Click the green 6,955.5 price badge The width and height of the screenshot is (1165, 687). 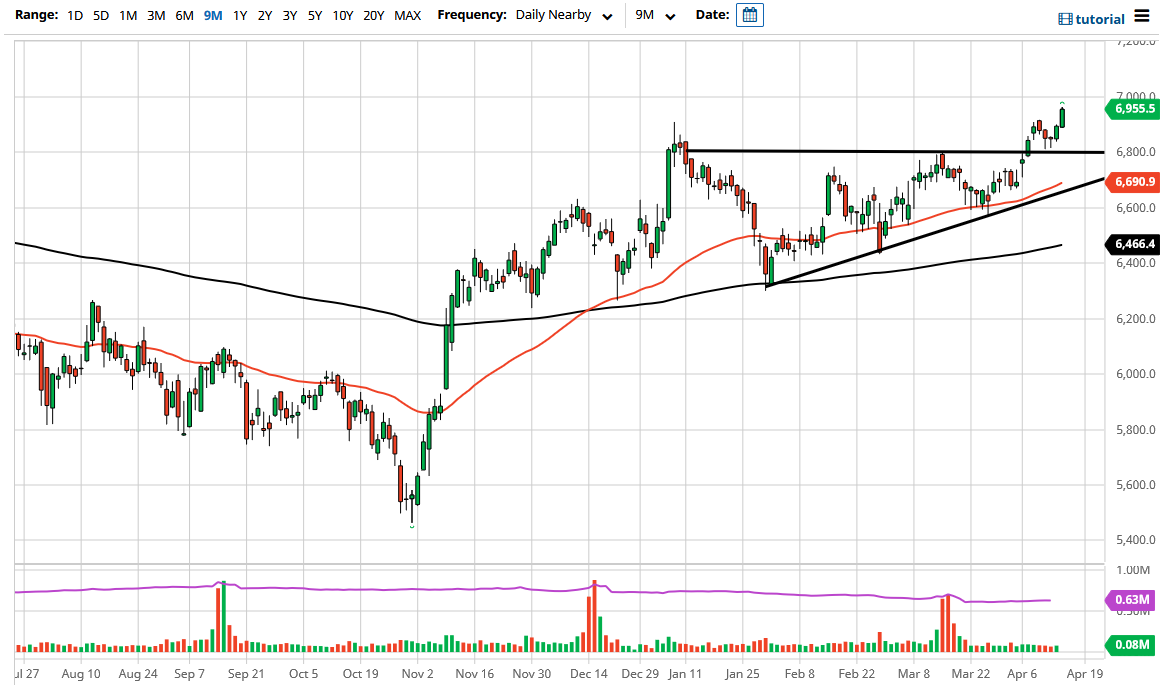[1133, 109]
